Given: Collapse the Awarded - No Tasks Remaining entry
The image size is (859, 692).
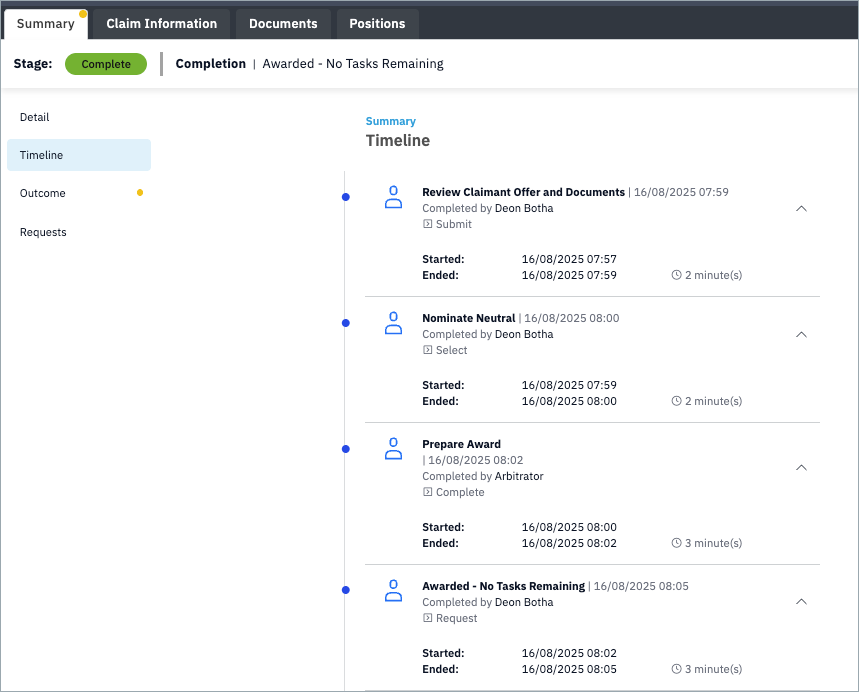Looking at the screenshot, I should coord(801,602).
